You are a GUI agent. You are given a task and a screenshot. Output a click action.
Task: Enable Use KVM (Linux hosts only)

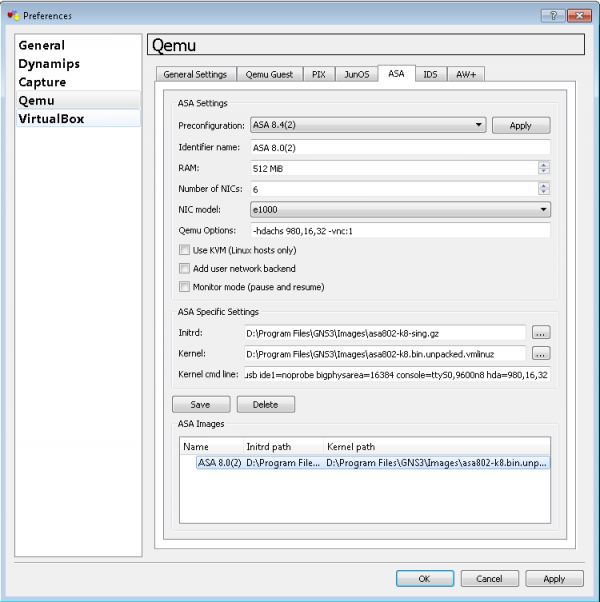pos(185,250)
